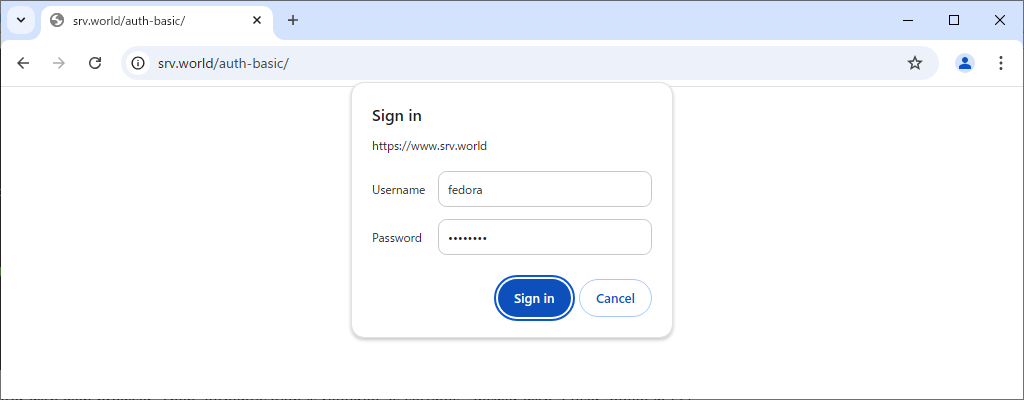Bookmark this page with the star icon

(x=915, y=63)
